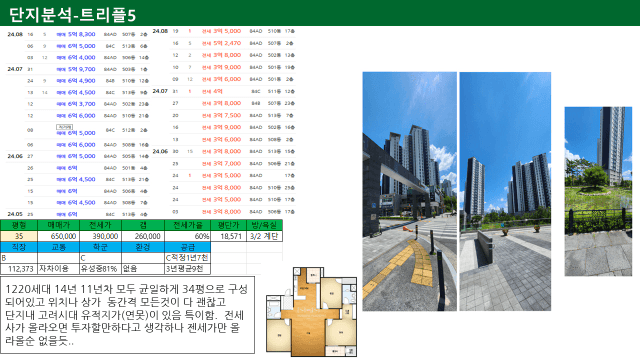Select the sale entry '매매 5억 8,300'
The height and width of the screenshot is (360, 640).
pyautogui.click(x=76, y=34)
